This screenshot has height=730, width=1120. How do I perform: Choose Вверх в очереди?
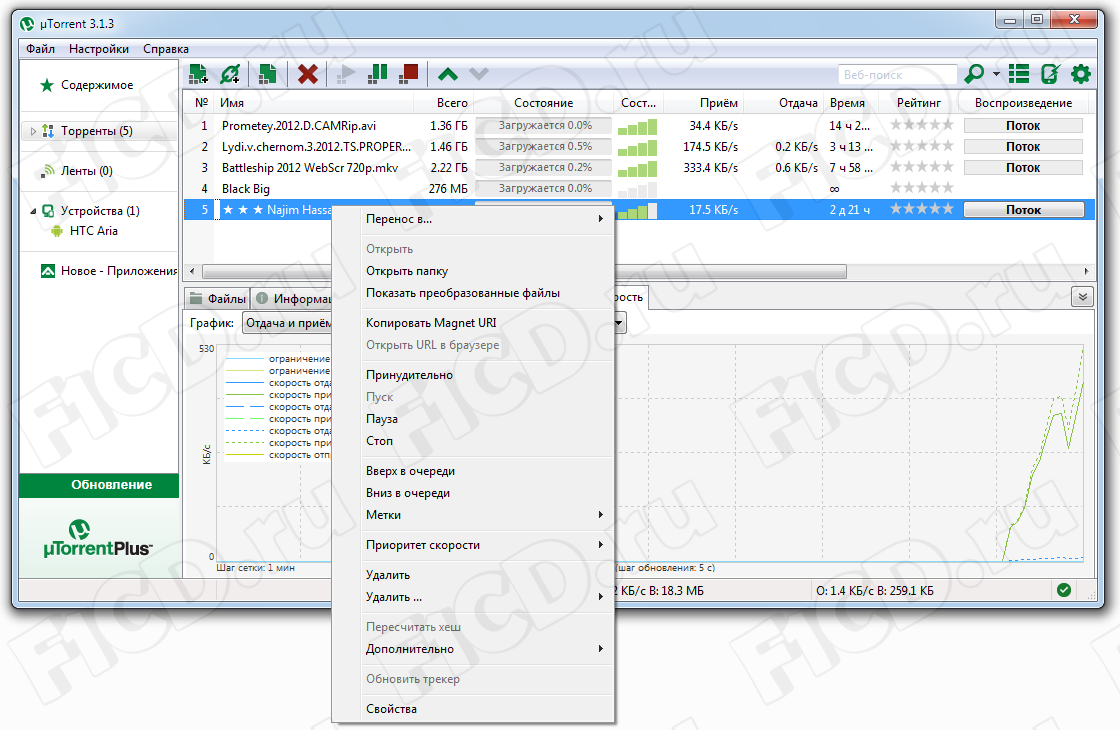[473, 471]
